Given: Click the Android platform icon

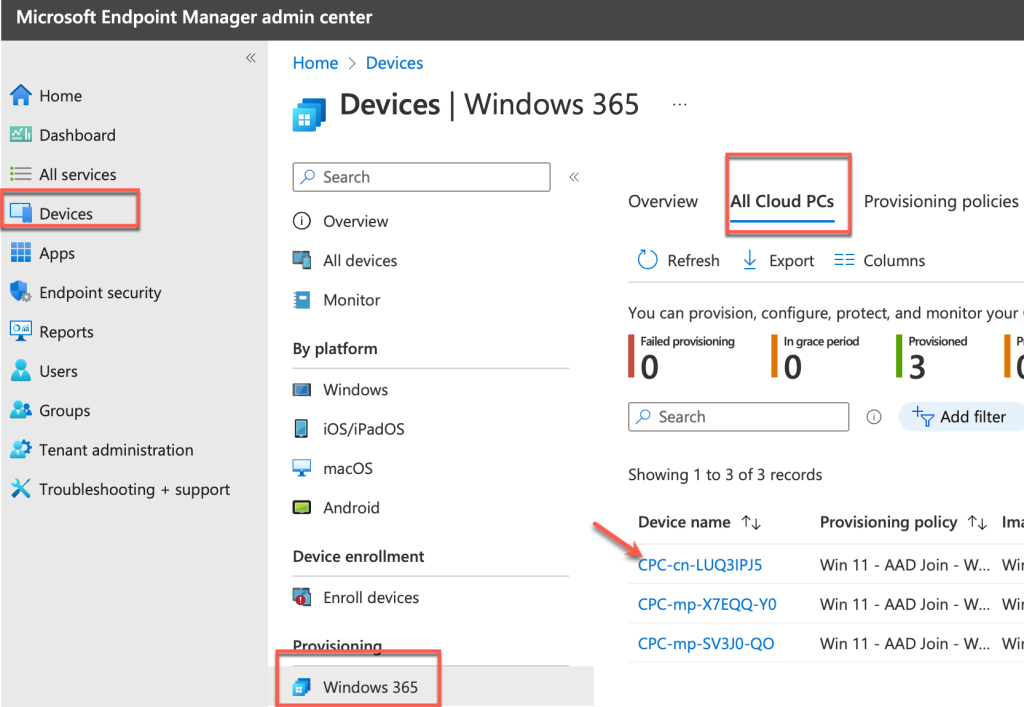Looking at the screenshot, I should 302,507.
